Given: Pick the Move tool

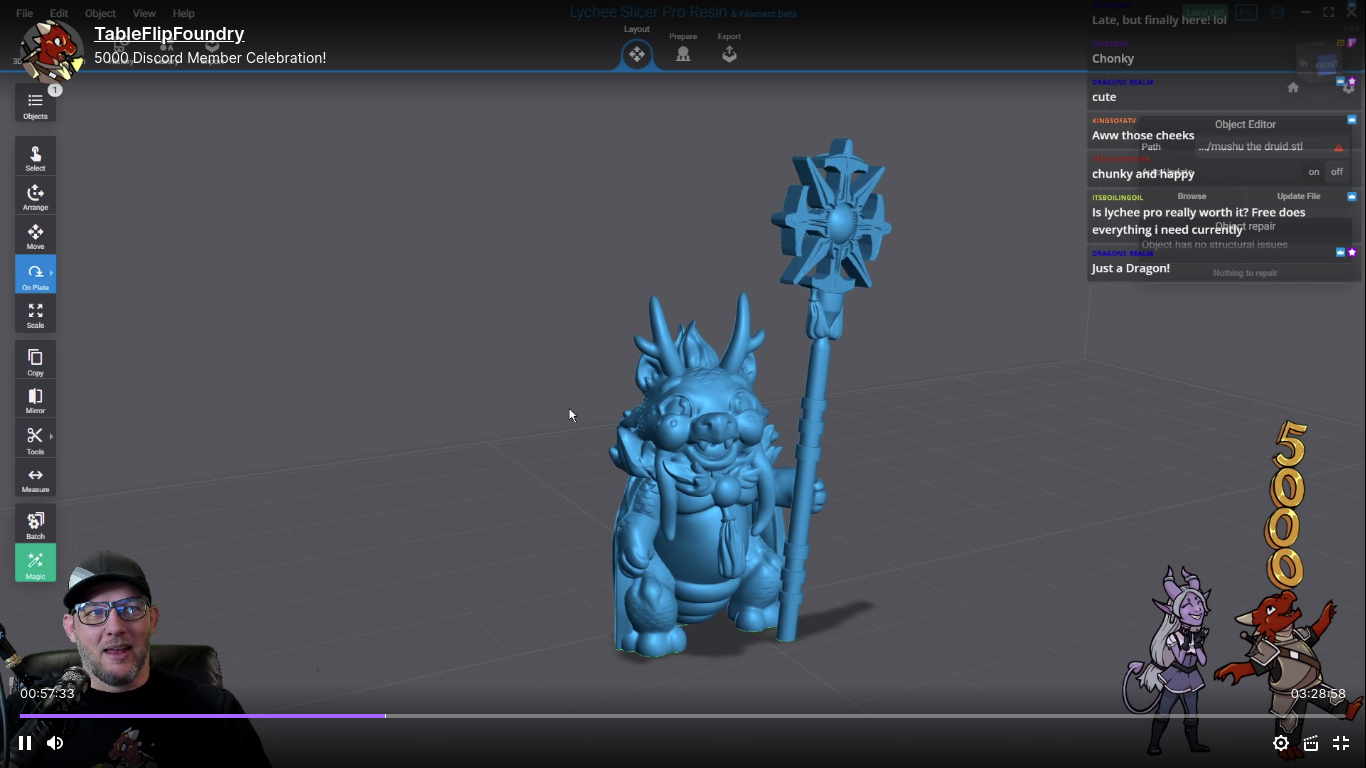Looking at the screenshot, I should (x=35, y=235).
